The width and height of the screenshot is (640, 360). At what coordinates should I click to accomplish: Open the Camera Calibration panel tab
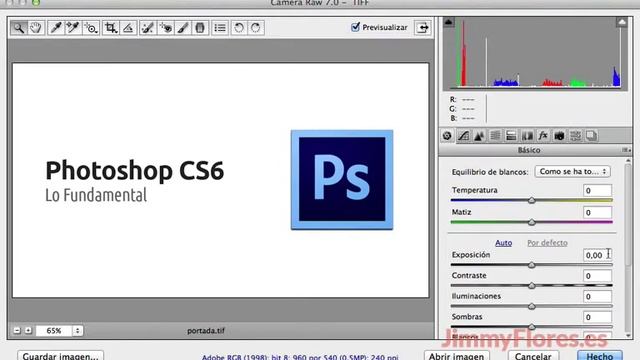point(559,136)
